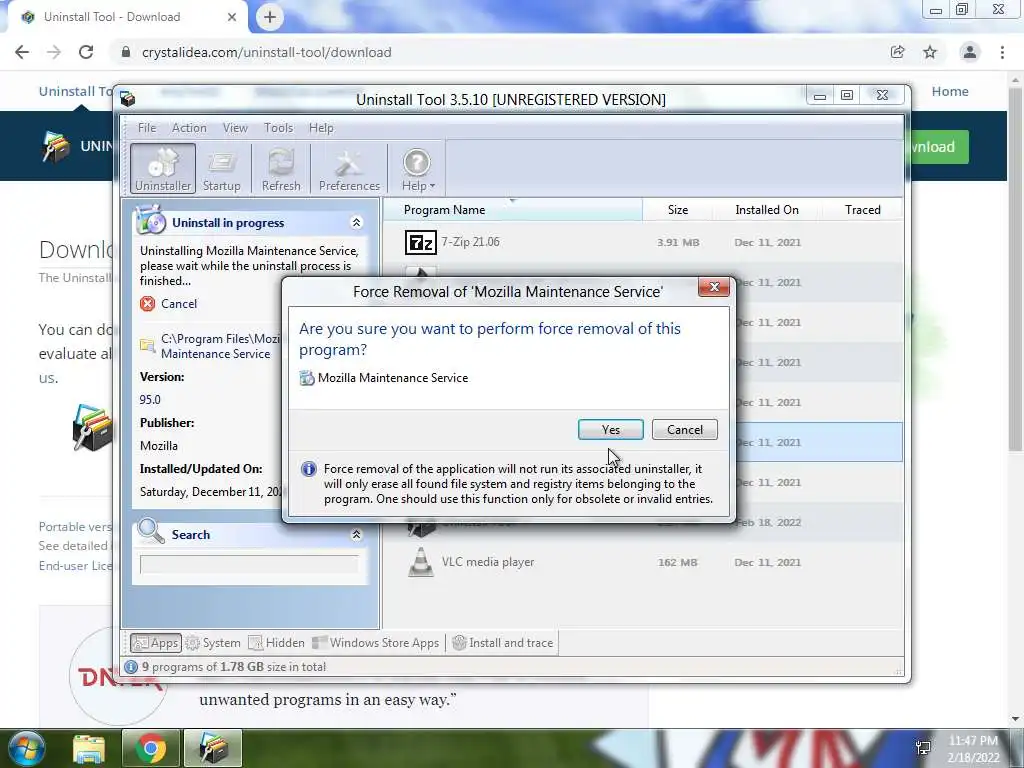Switch to the Hidden tab

point(277,643)
